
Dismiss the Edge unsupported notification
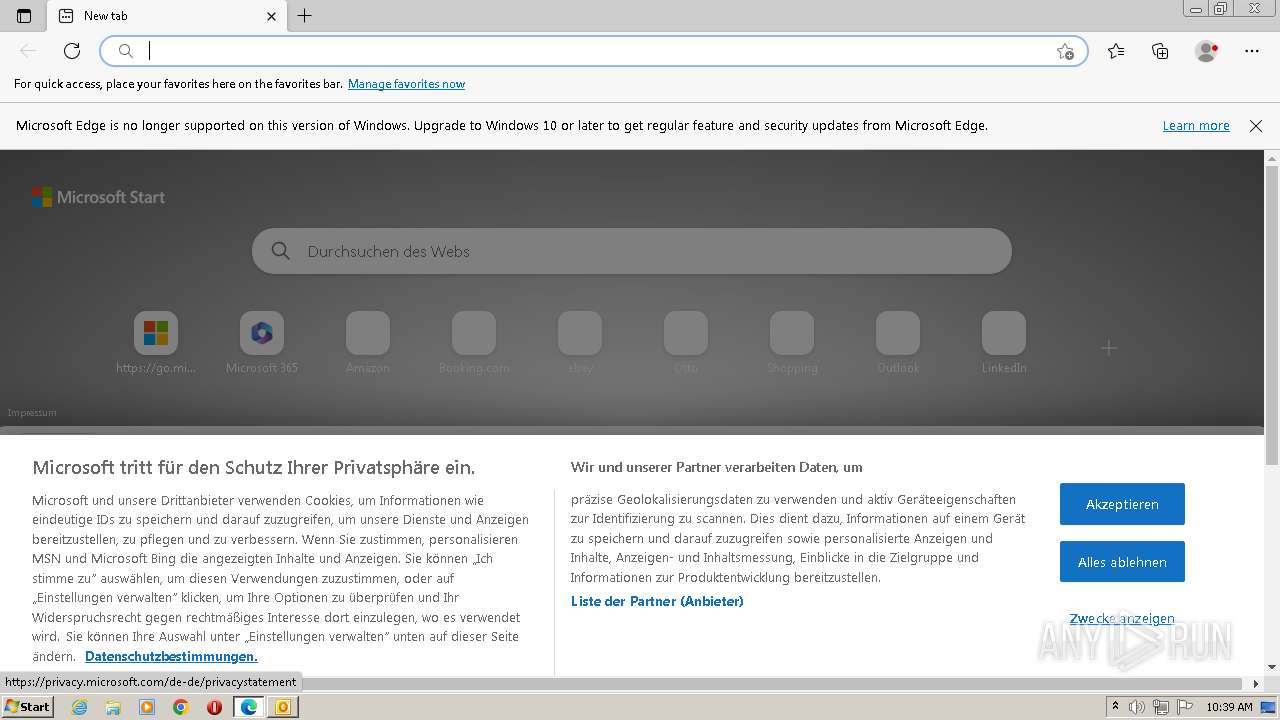tap(1256, 126)
